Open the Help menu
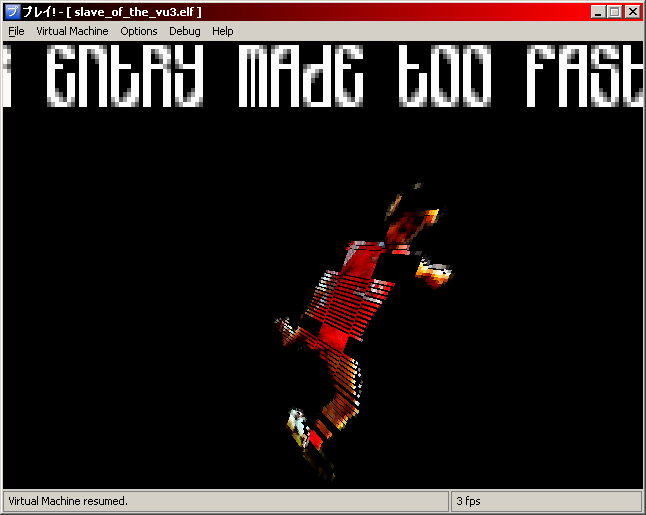Screen dimensions: 646x515 [222, 31]
